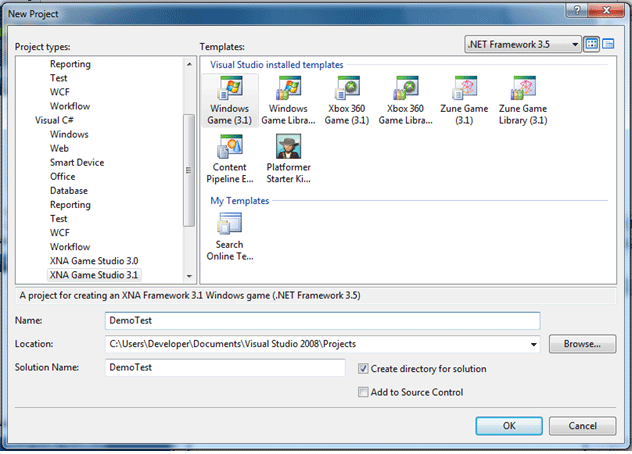This screenshot has height=454, width=632.
Task: Select Smart Device project type
Action: 77,162
